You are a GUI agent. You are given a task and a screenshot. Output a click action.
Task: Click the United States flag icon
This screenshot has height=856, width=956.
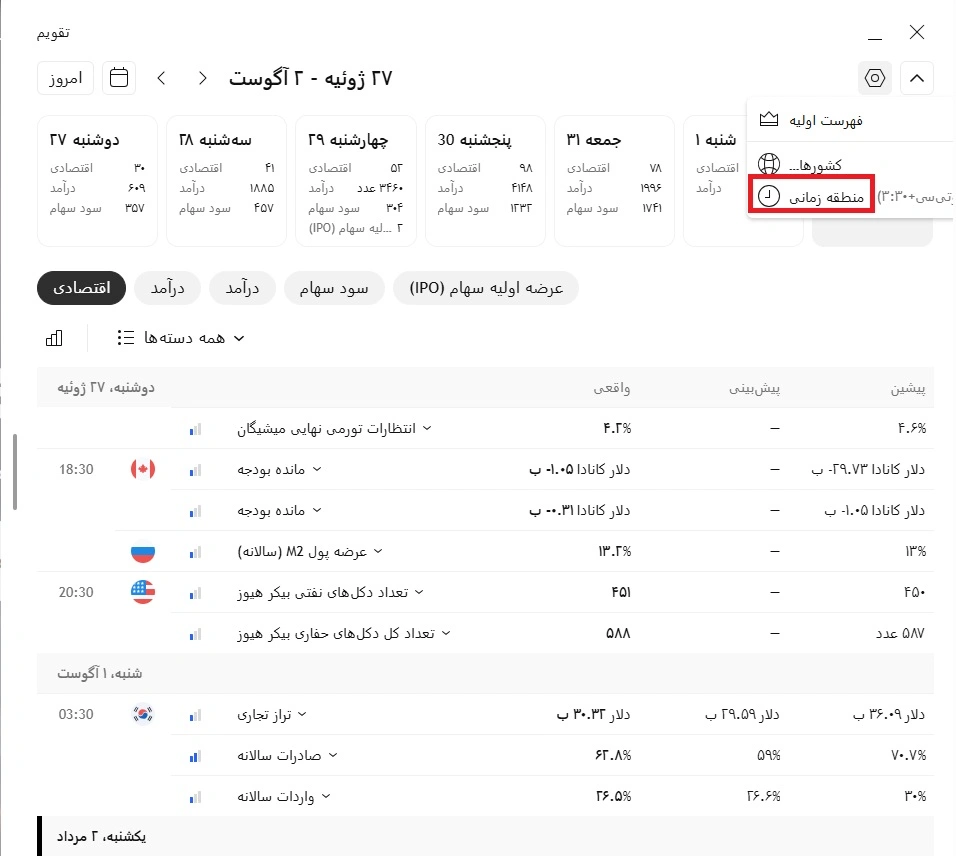point(143,592)
